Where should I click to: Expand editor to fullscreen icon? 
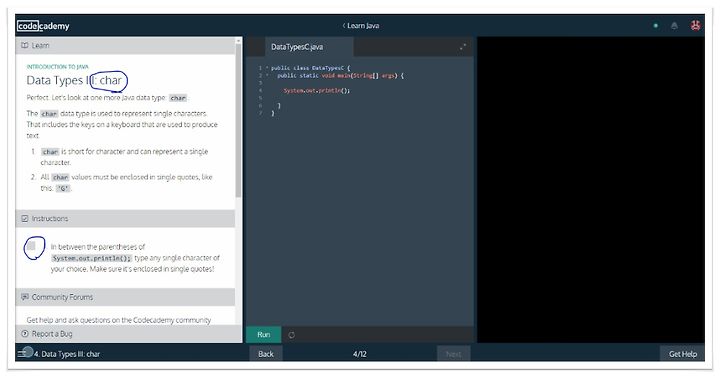462,47
